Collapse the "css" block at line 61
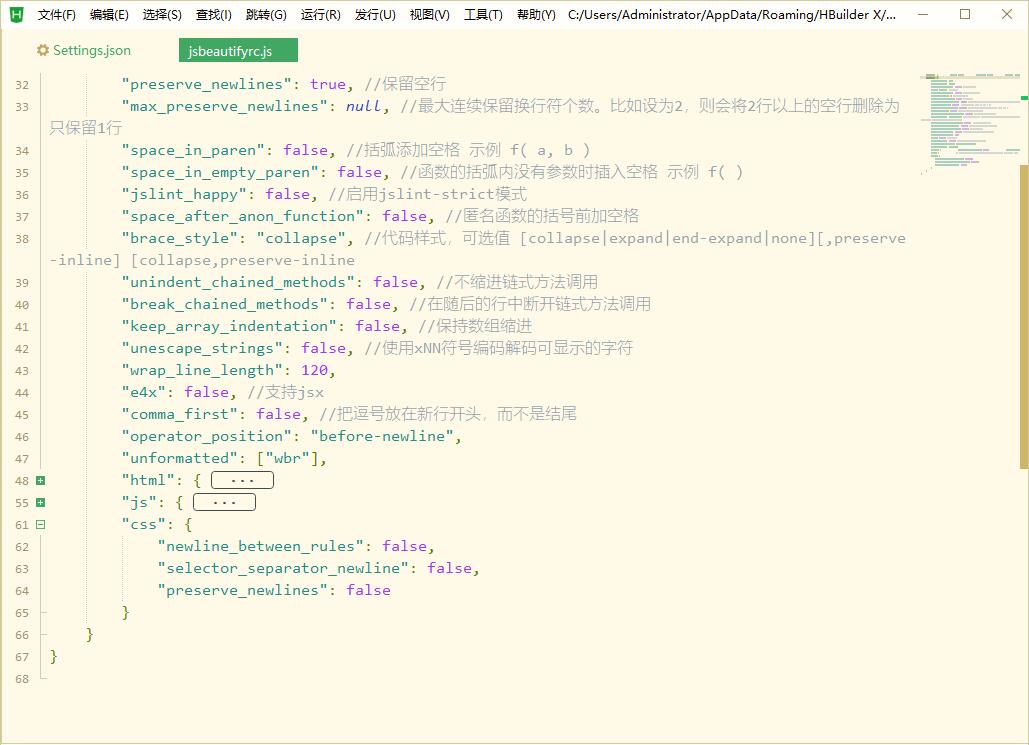Viewport: 1029px width, 745px height. point(41,525)
